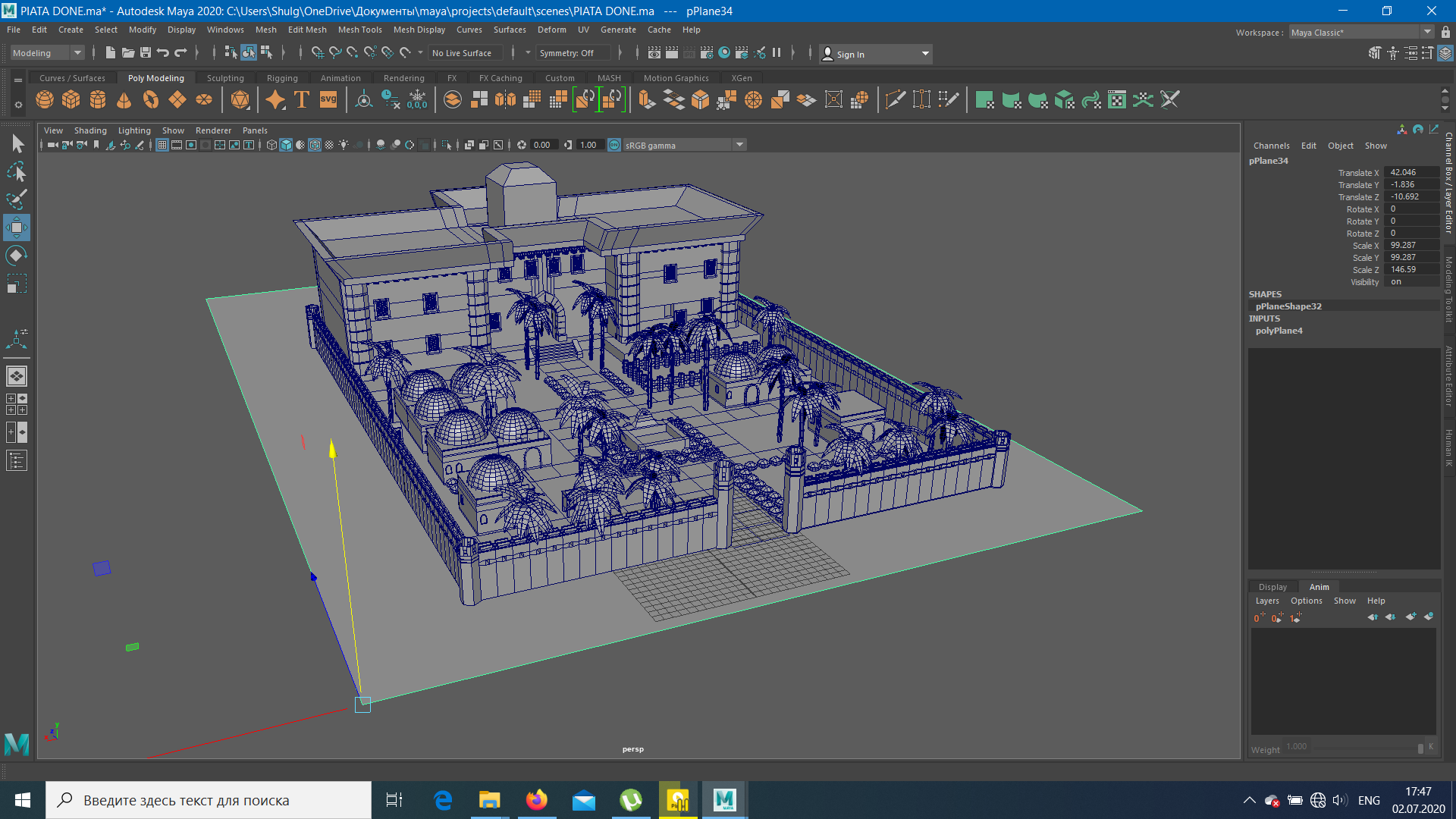This screenshot has width=1456, height=819.
Task: Select the Type text tool in the shelf
Action: tap(302, 100)
